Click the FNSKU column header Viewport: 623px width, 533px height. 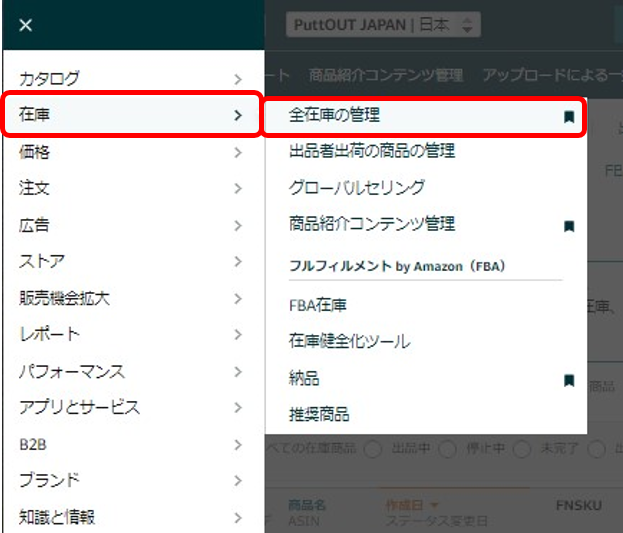tap(578, 505)
